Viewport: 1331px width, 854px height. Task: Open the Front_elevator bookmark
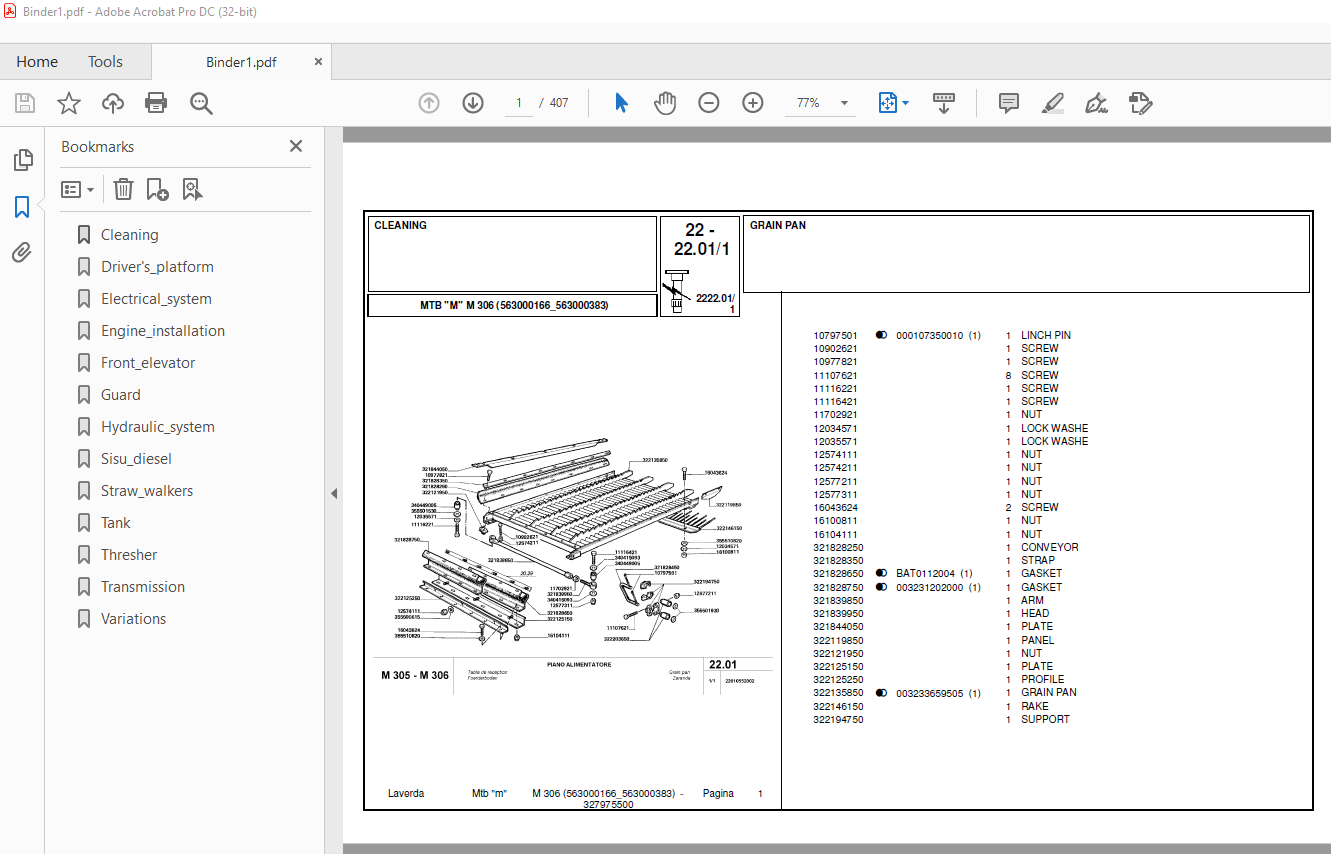[148, 363]
